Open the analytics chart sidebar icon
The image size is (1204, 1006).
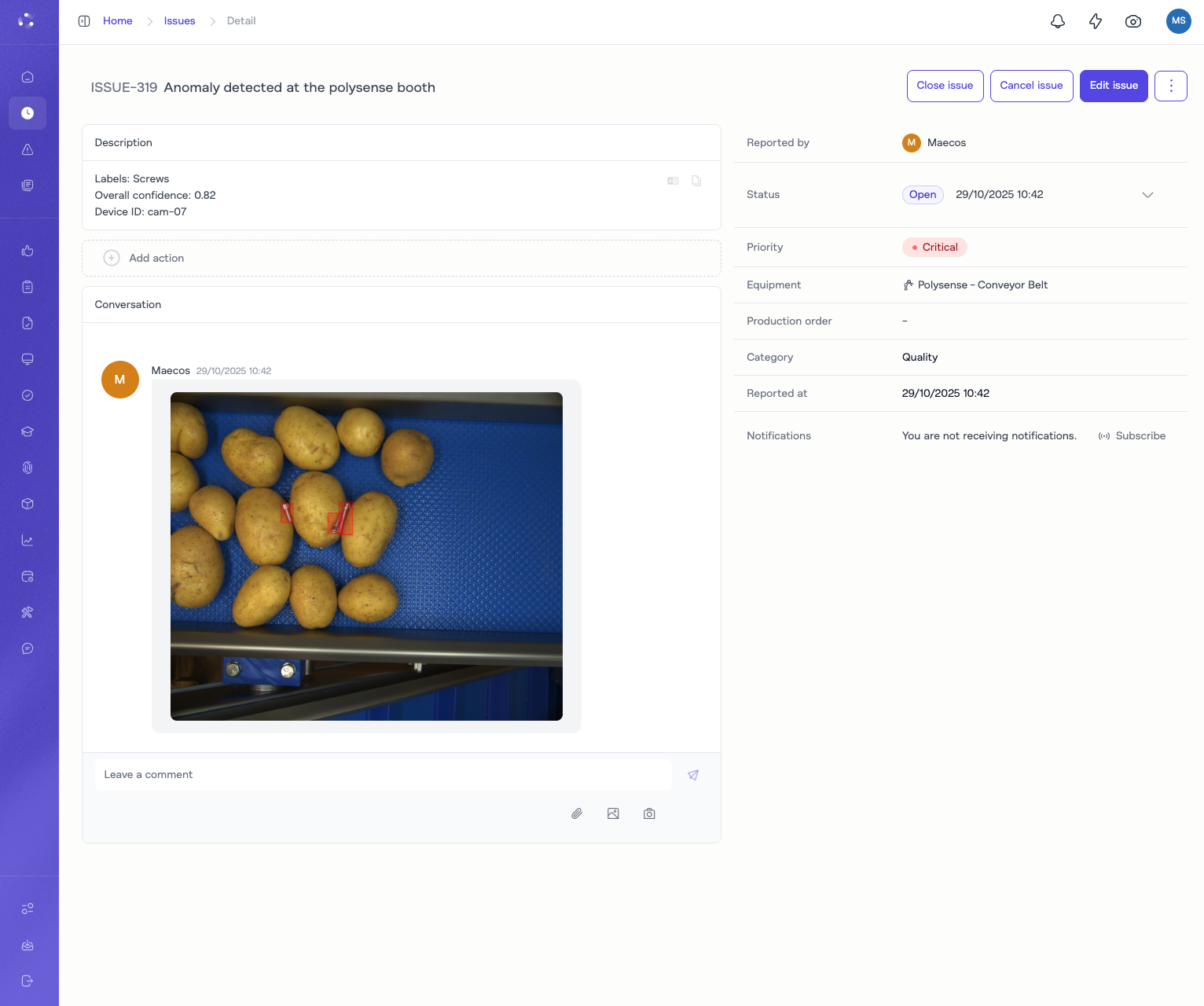click(x=28, y=540)
